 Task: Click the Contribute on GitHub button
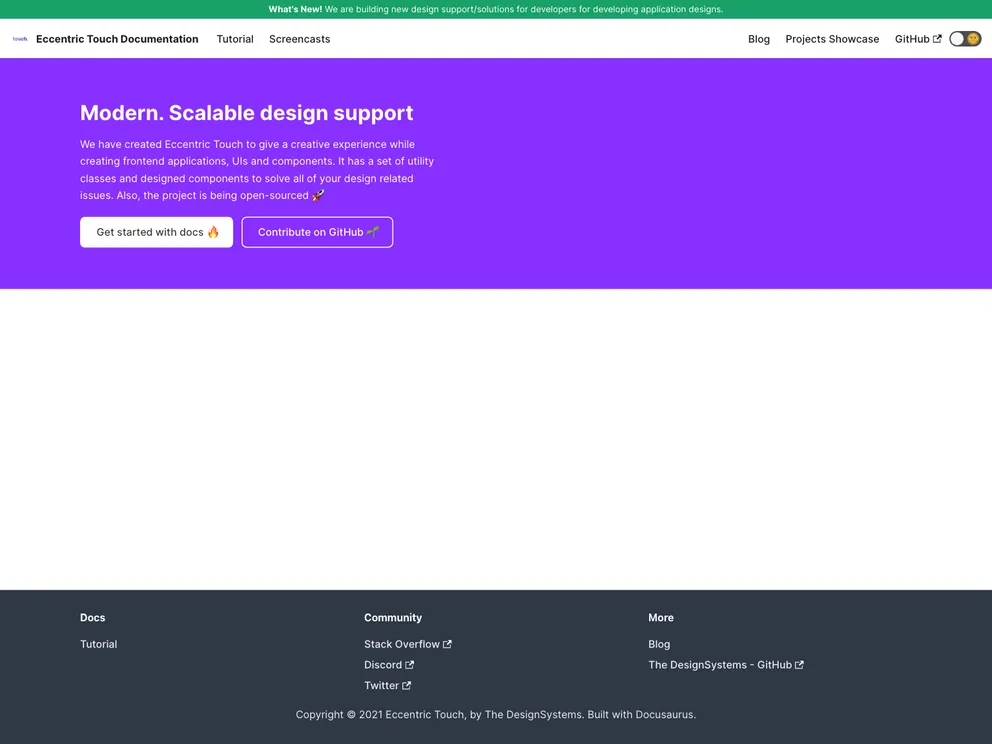[317, 231]
